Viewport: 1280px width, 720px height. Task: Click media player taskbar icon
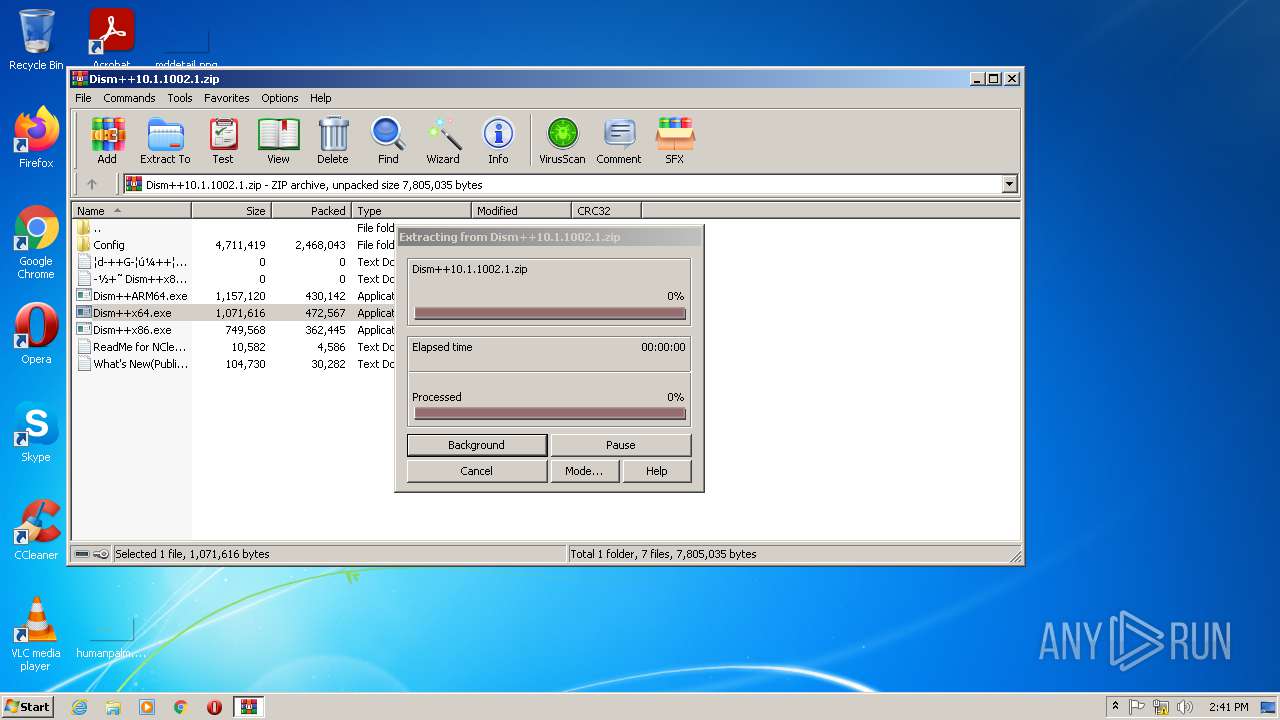(x=147, y=707)
